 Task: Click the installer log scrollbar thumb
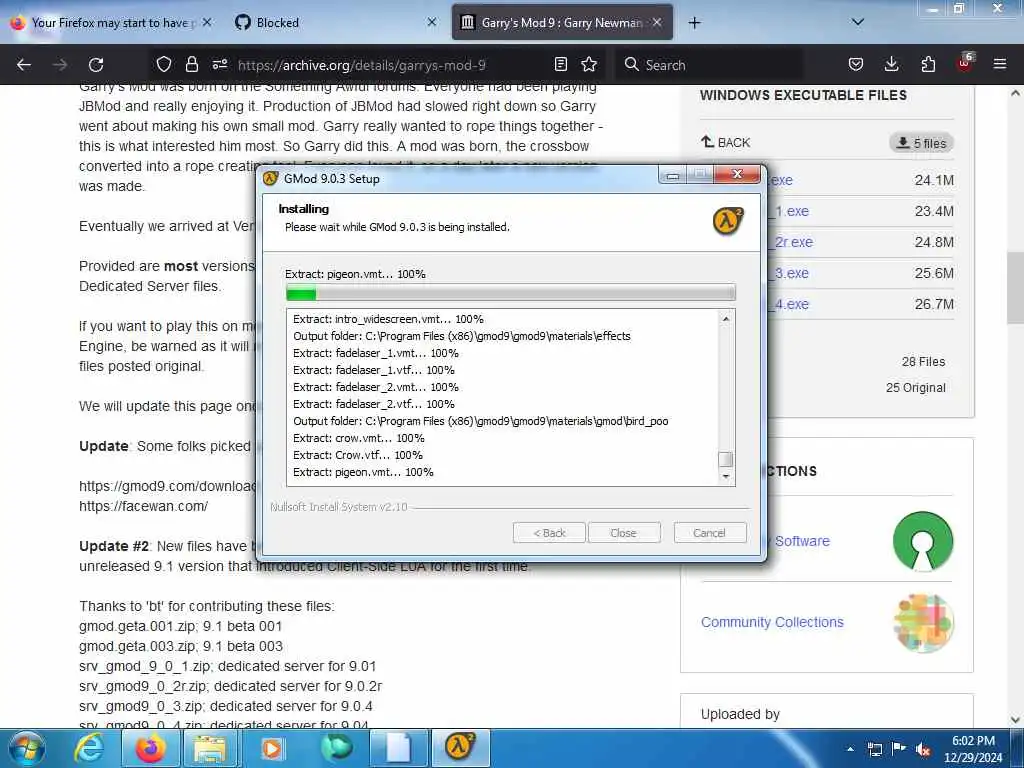[x=726, y=459]
